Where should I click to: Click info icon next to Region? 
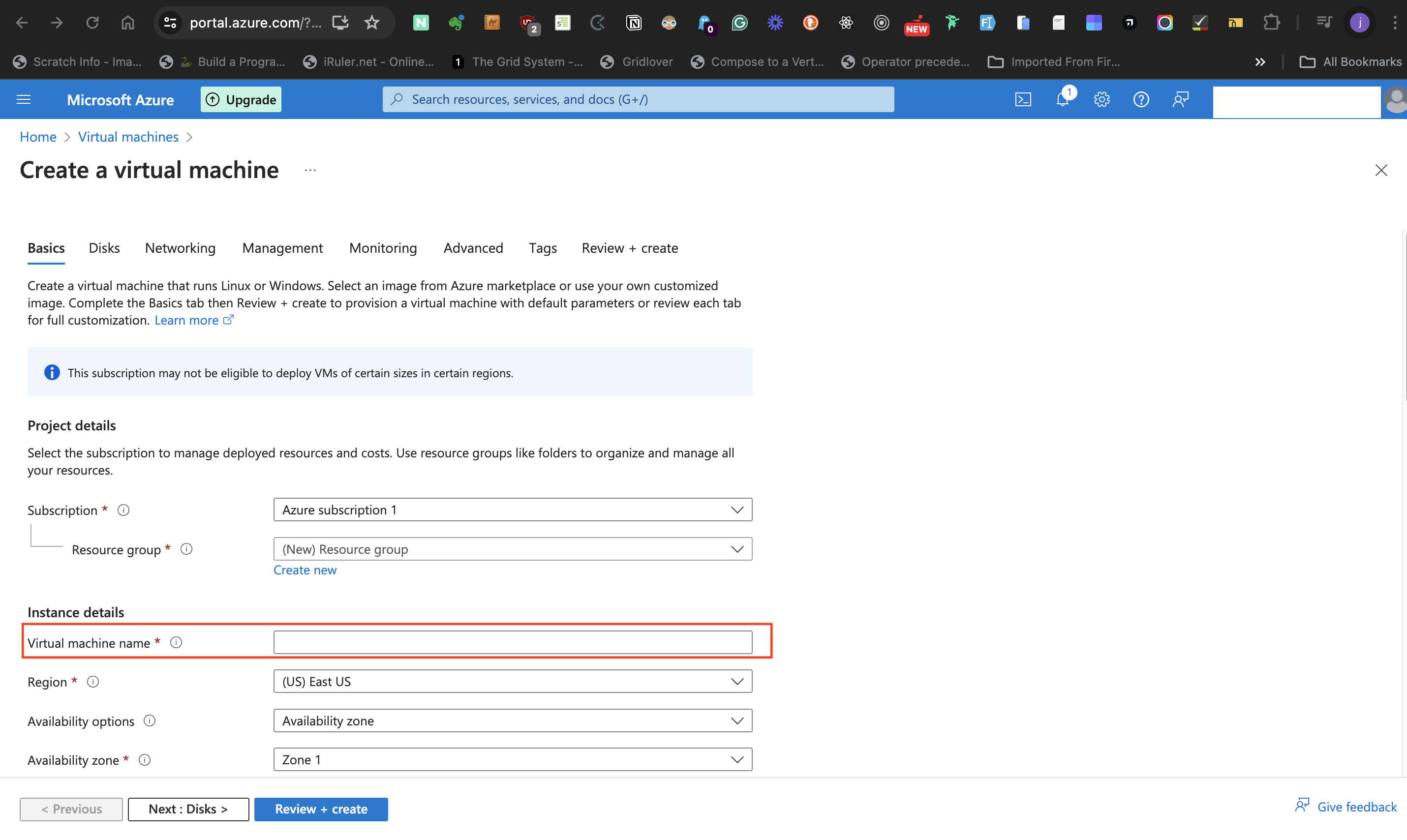(x=93, y=682)
